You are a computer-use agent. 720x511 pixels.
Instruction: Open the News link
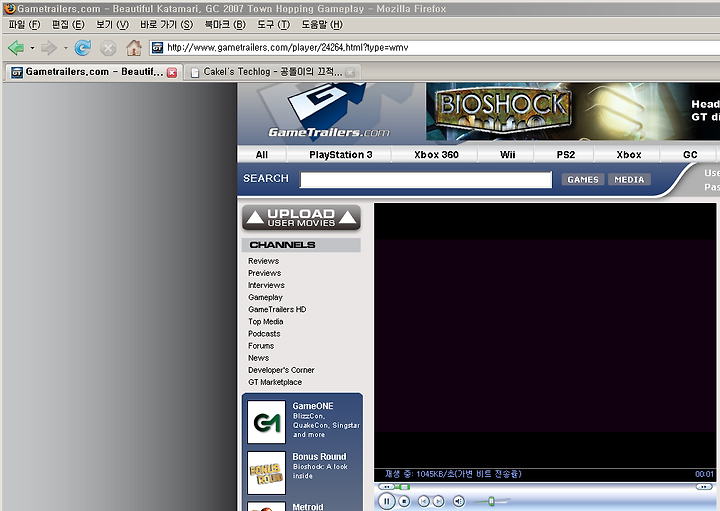259,358
